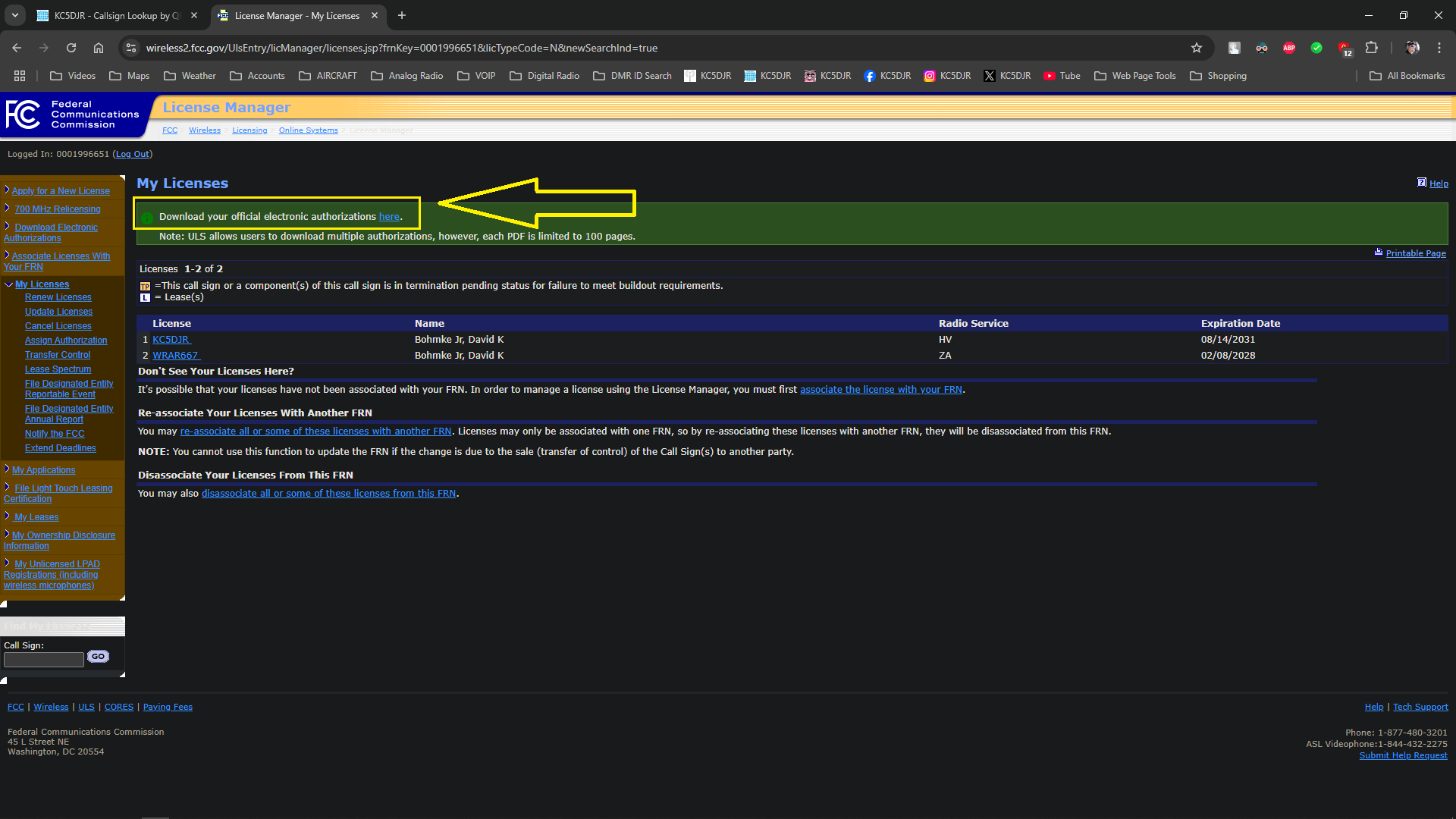
Task: Open the Digital Radio bookmarks folder
Action: point(544,76)
